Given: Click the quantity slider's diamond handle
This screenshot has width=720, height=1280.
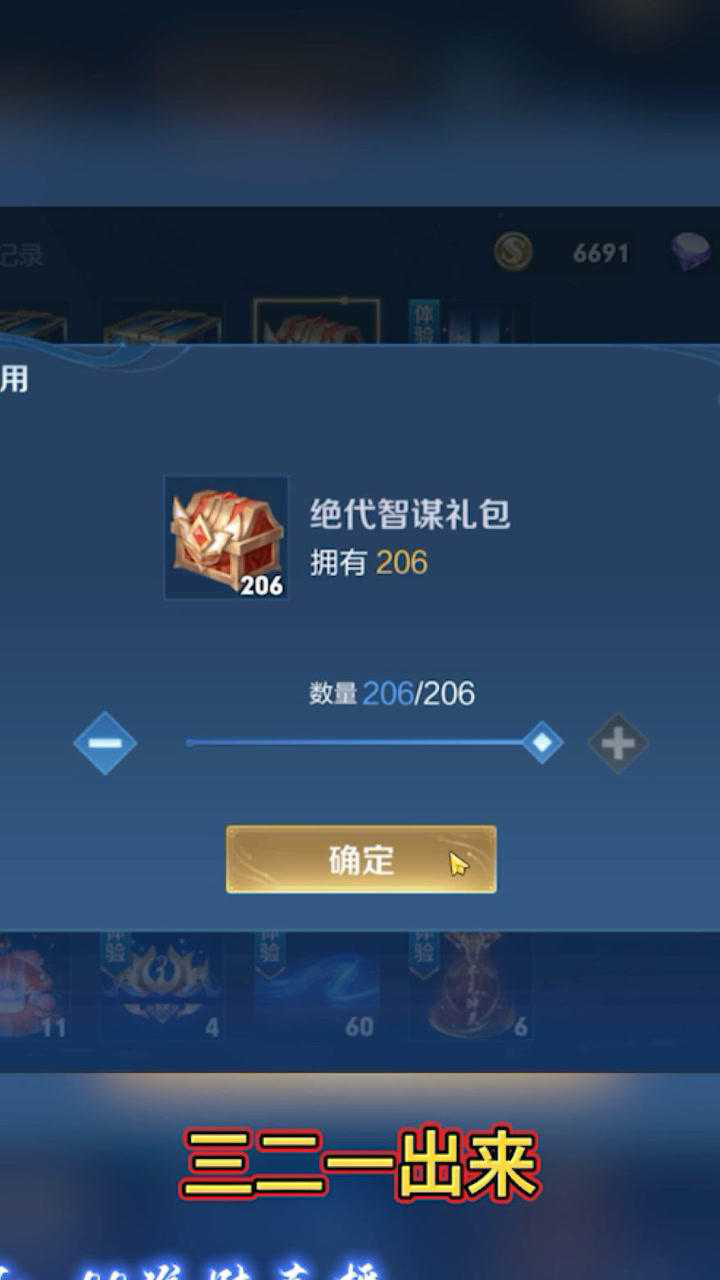Looking at the screenshot, I should (542, 742).
